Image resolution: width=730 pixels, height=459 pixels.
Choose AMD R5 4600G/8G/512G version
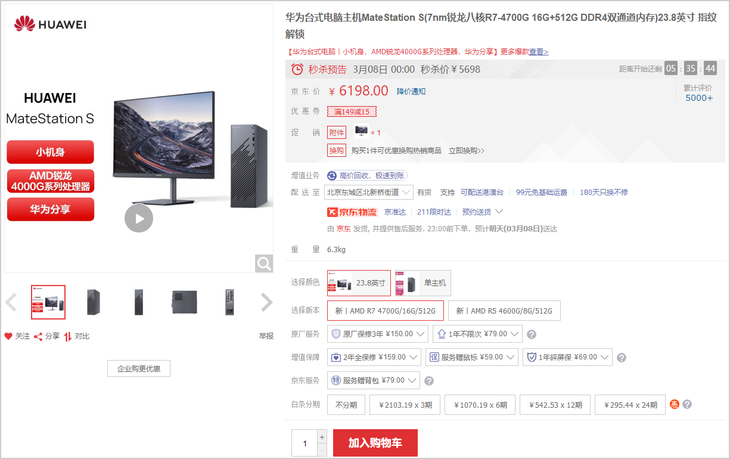pyautogui.click(x=504, y=310)
